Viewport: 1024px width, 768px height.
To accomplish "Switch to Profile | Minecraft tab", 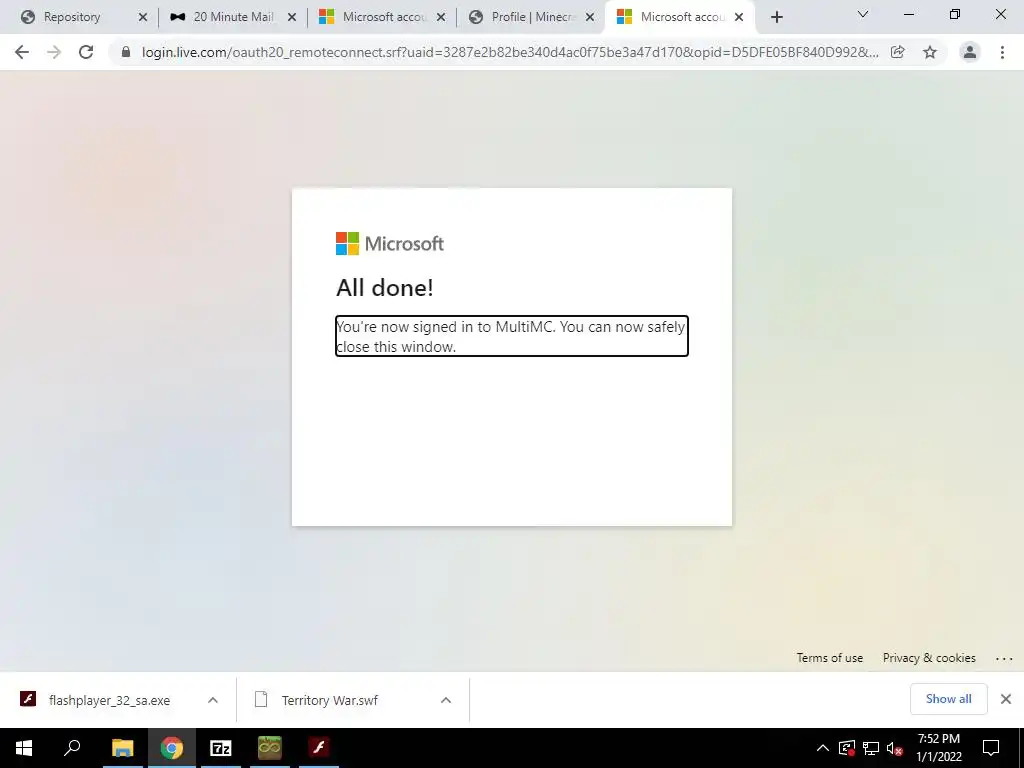I will (x=533, y=17).
